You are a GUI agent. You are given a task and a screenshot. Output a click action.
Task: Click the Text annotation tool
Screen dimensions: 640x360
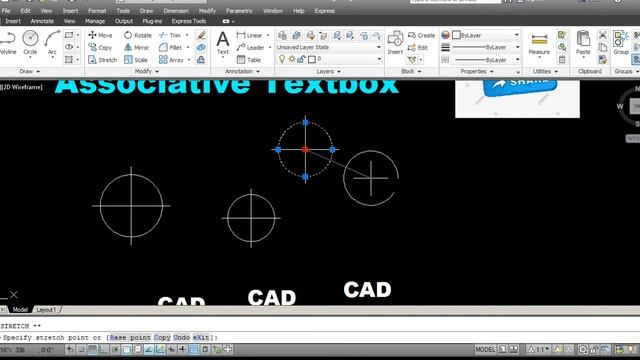222,43
